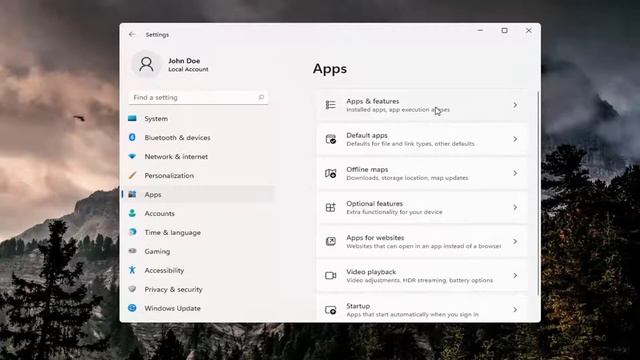This screenshot has height=360, width=640.
Task: Click the Apps page vertical scrollbar
Action: (538, 194)
